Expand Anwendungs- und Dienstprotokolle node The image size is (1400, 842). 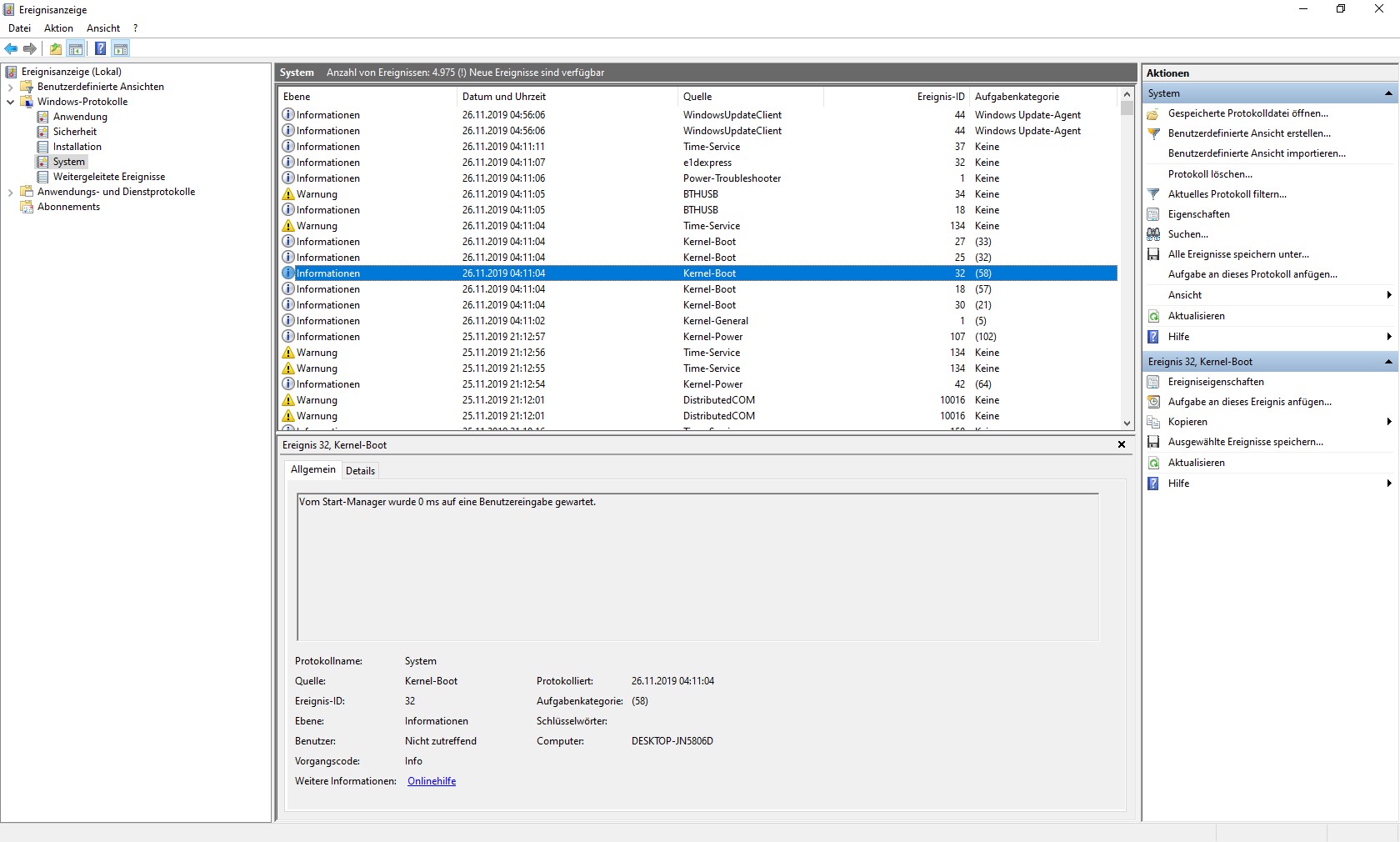tap(10, 192)
